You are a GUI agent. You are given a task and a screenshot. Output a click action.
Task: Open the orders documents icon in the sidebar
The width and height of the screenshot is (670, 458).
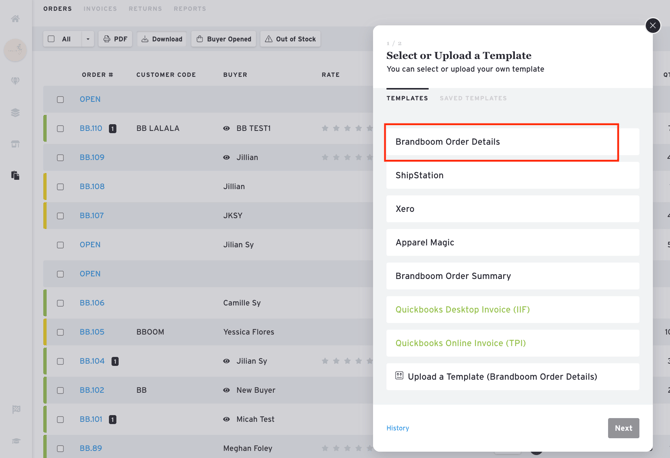(15, 175)
